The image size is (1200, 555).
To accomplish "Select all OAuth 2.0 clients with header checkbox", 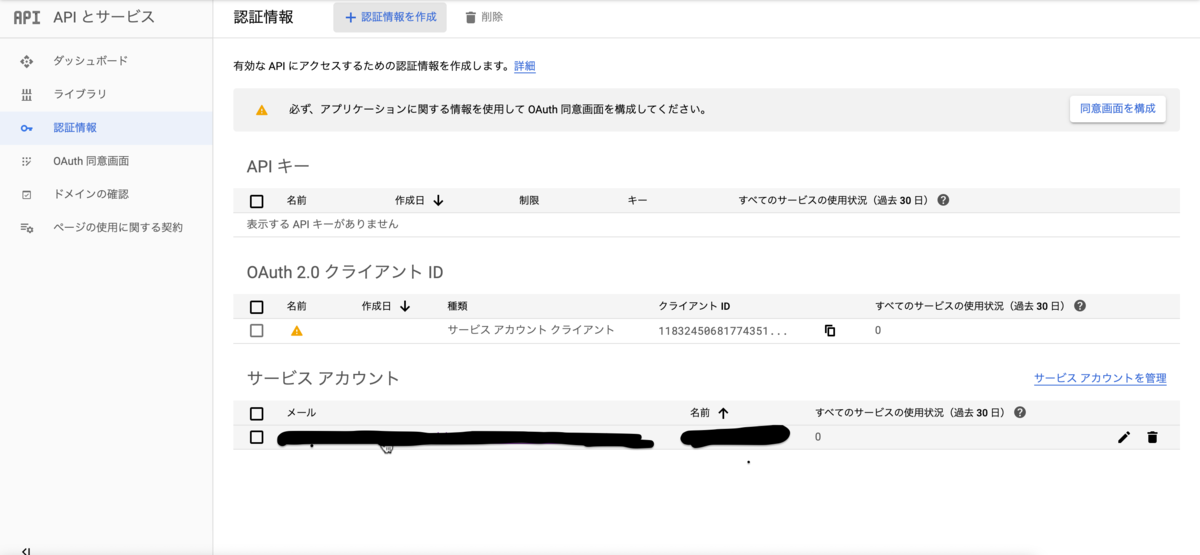I will coord(257,307).
